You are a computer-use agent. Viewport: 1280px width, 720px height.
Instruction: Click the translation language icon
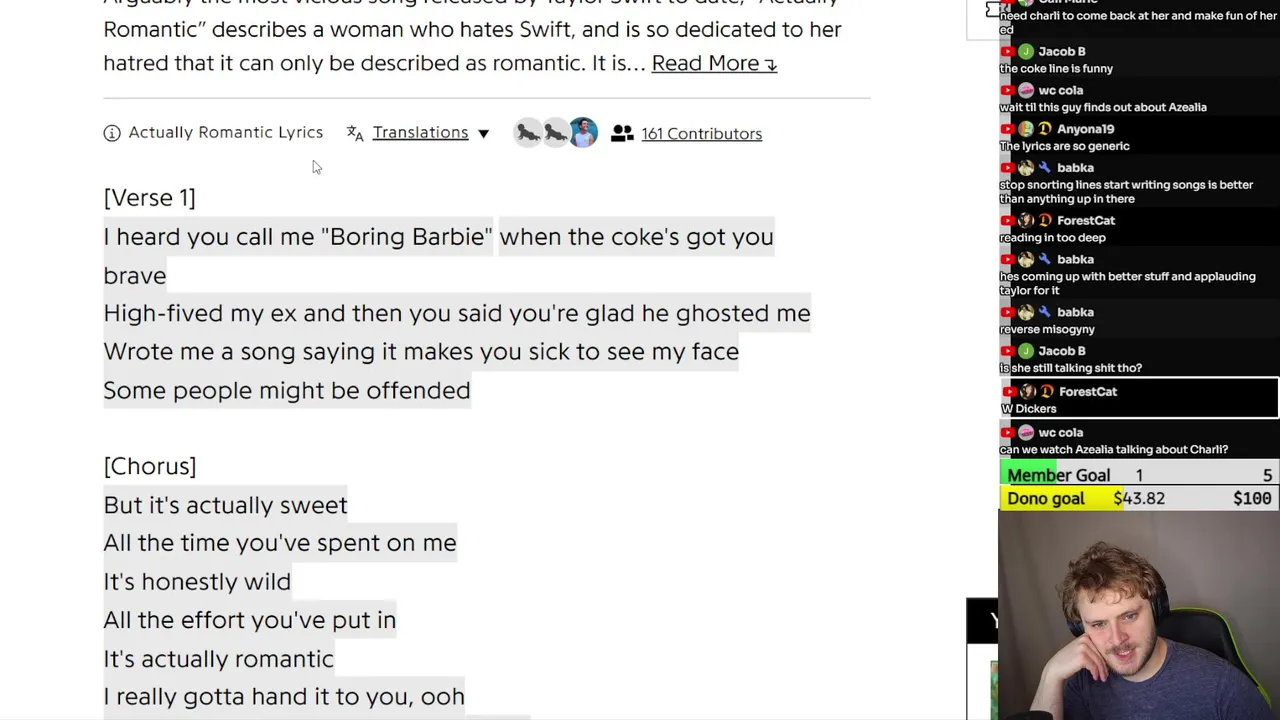[x=355, y=133]
